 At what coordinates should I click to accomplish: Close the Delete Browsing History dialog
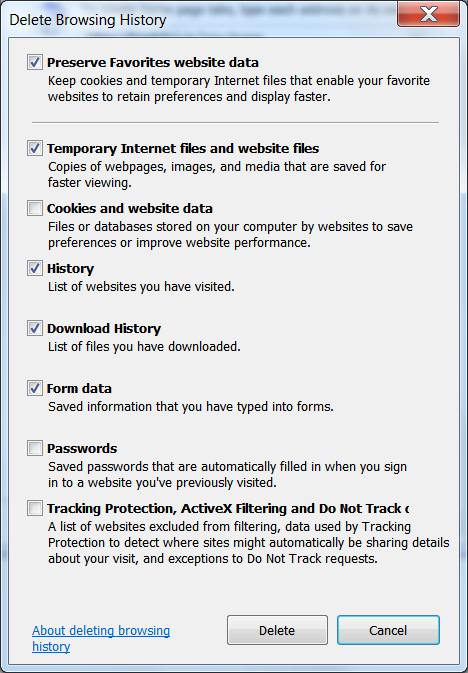428,15
